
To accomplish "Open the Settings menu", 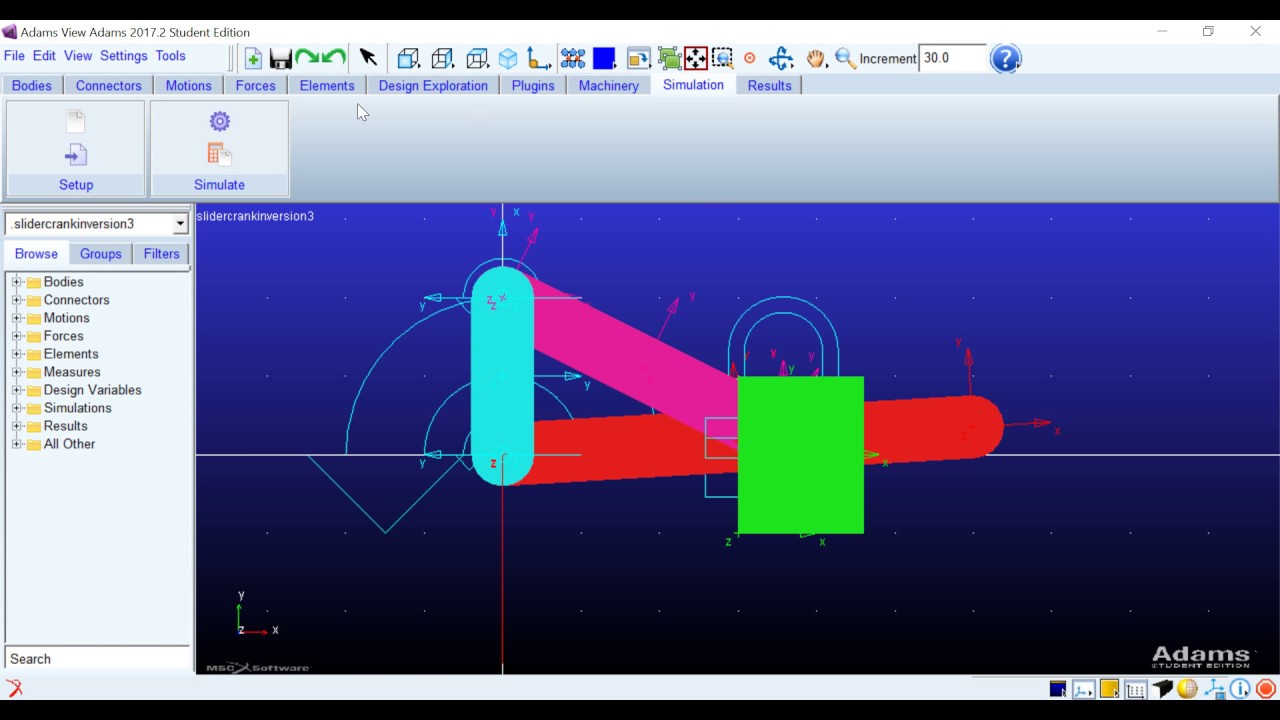I will [124, 56].
